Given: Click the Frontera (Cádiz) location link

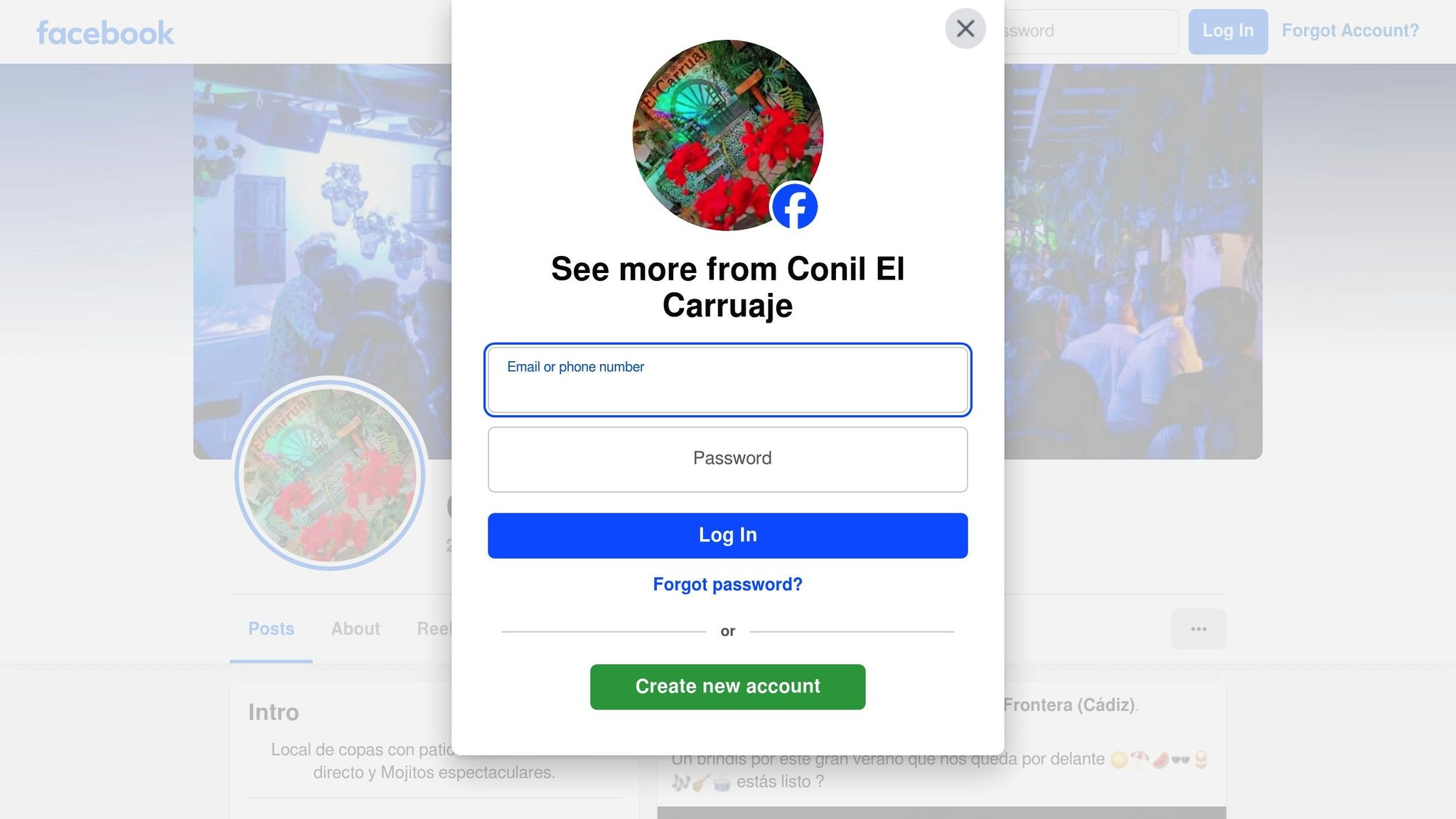Looking at the screenshot, I should [1069, 705].
